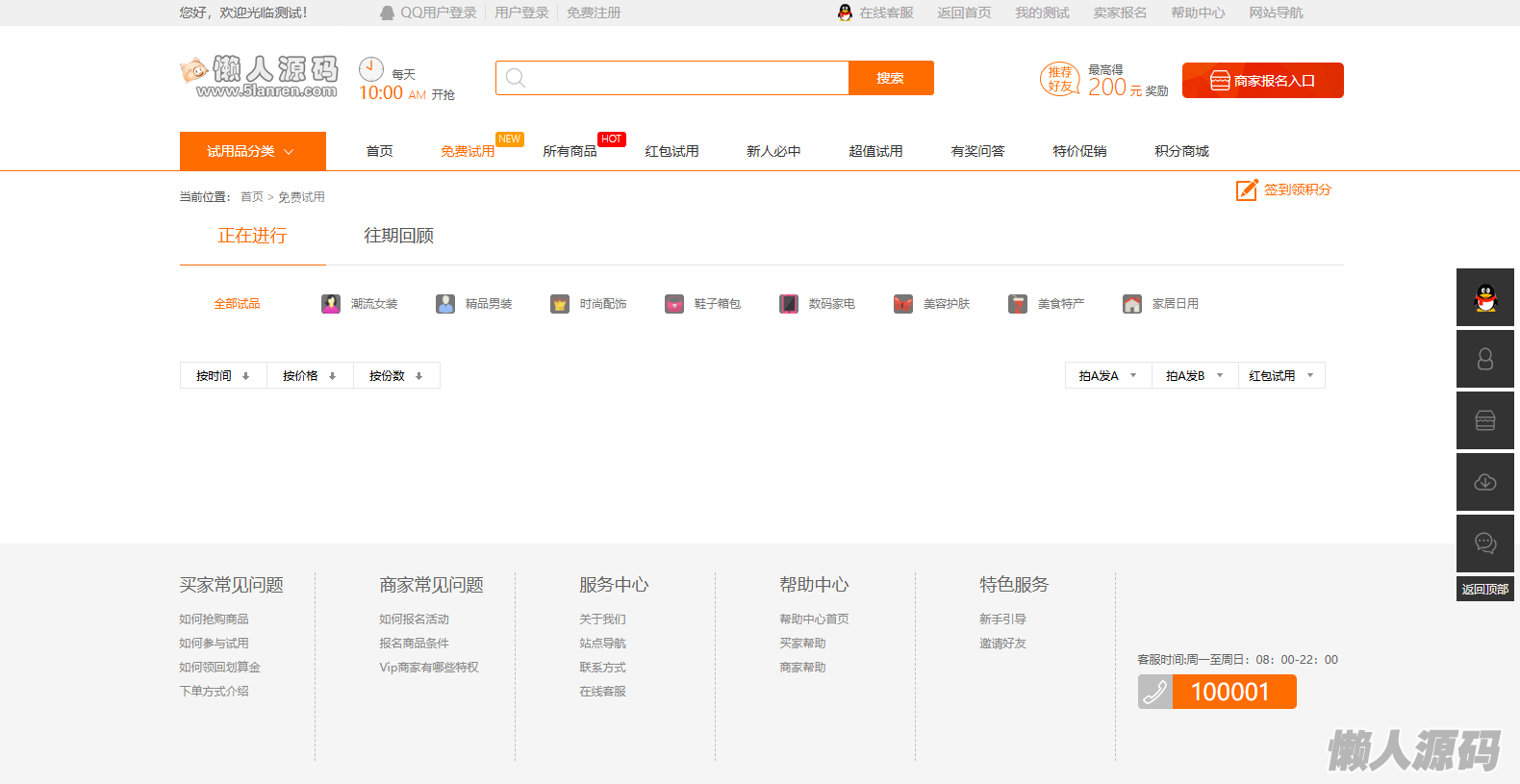
Task: Select the 数码家电 category icon
Action: coord(789,304)
